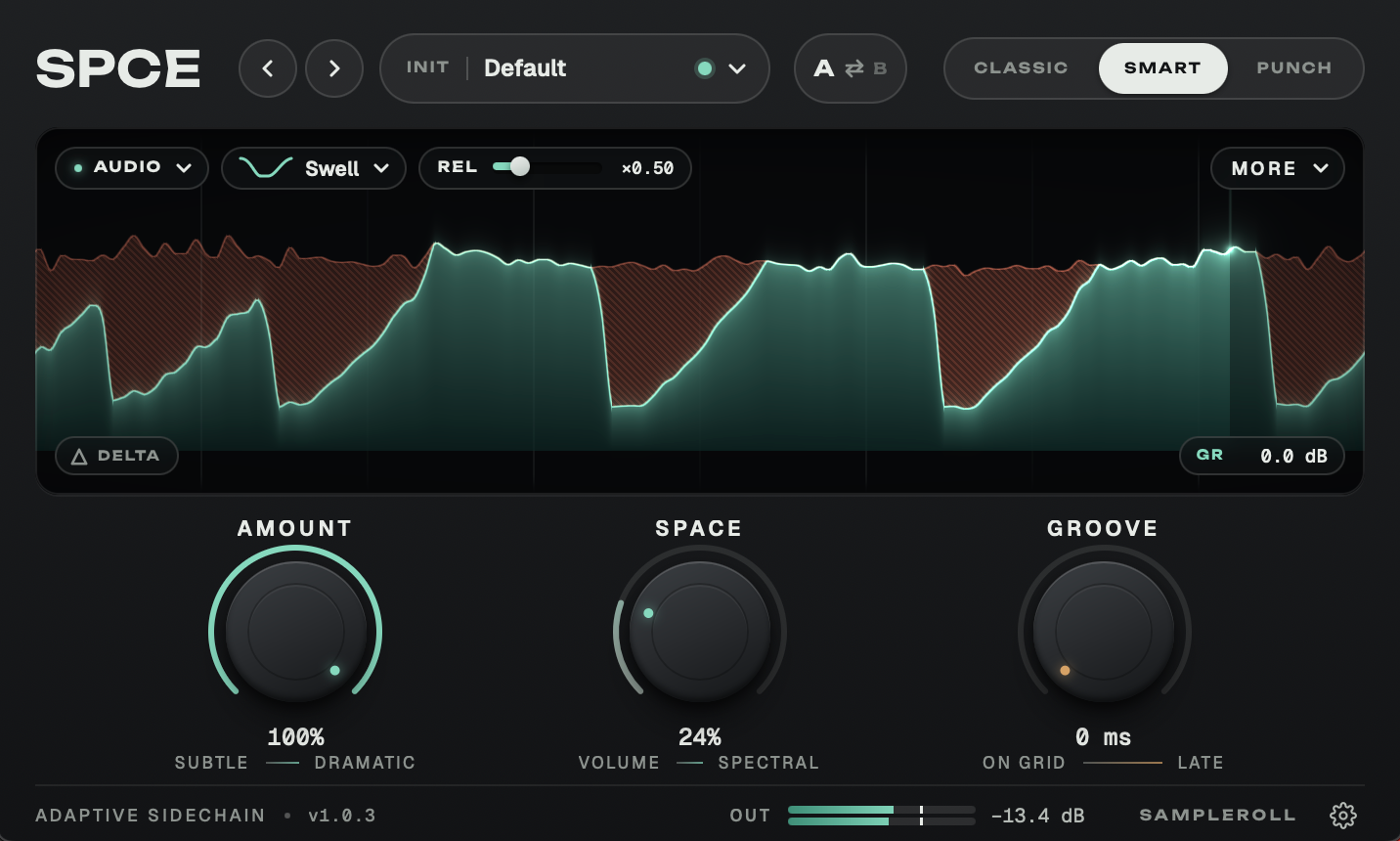Open the Audio source dropdown

(132, 168)
